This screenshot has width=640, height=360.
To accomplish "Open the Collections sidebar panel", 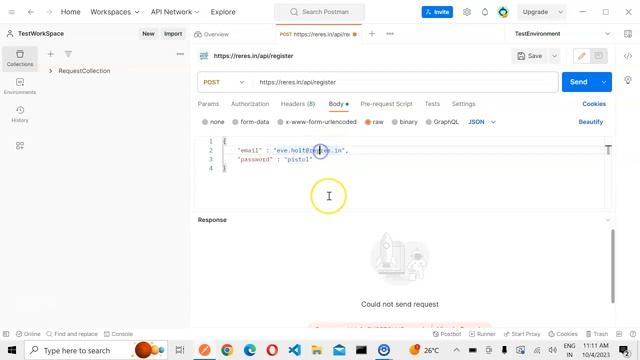I will point(20,58).
